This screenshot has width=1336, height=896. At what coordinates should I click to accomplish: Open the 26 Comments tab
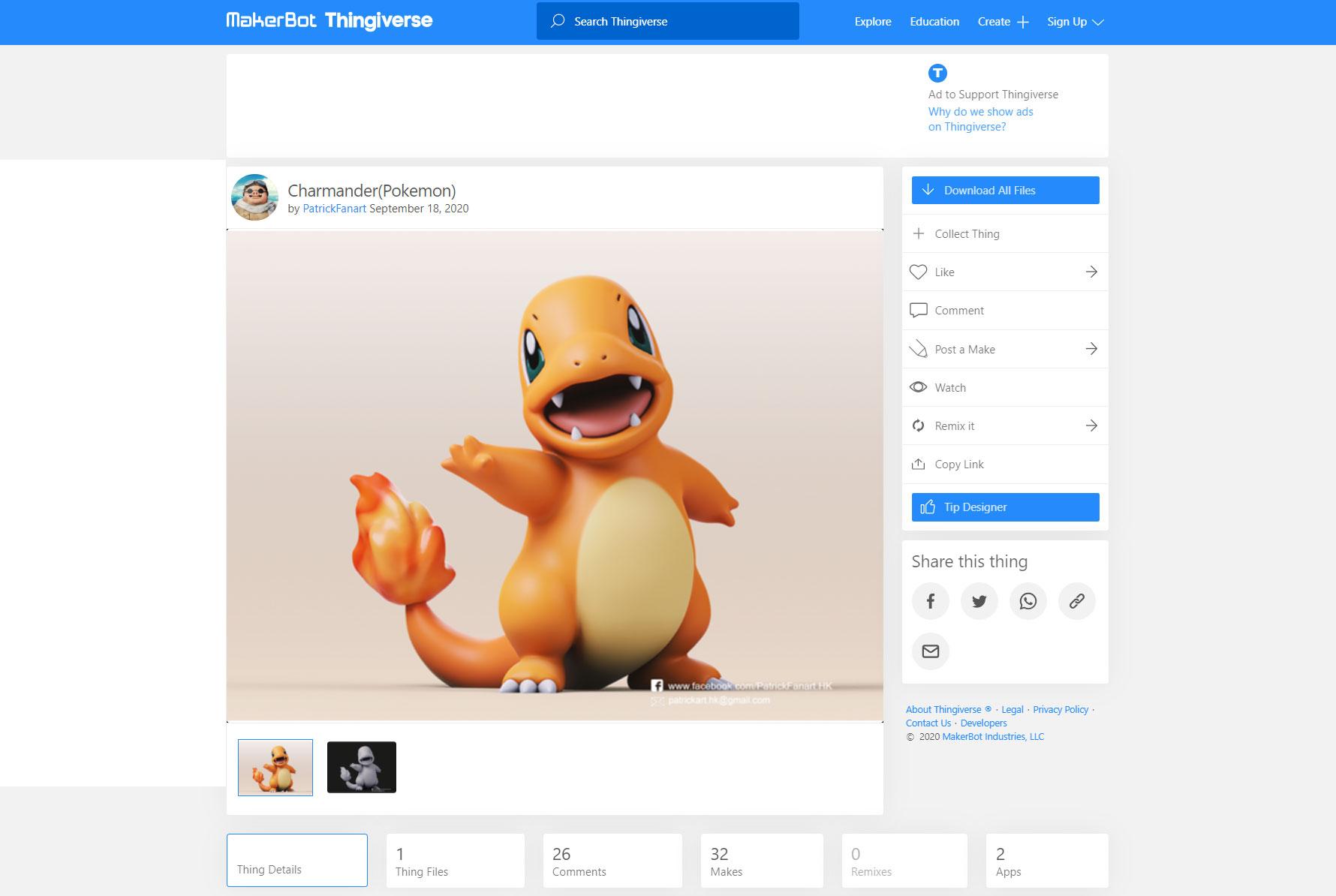[x=612, y=860]
